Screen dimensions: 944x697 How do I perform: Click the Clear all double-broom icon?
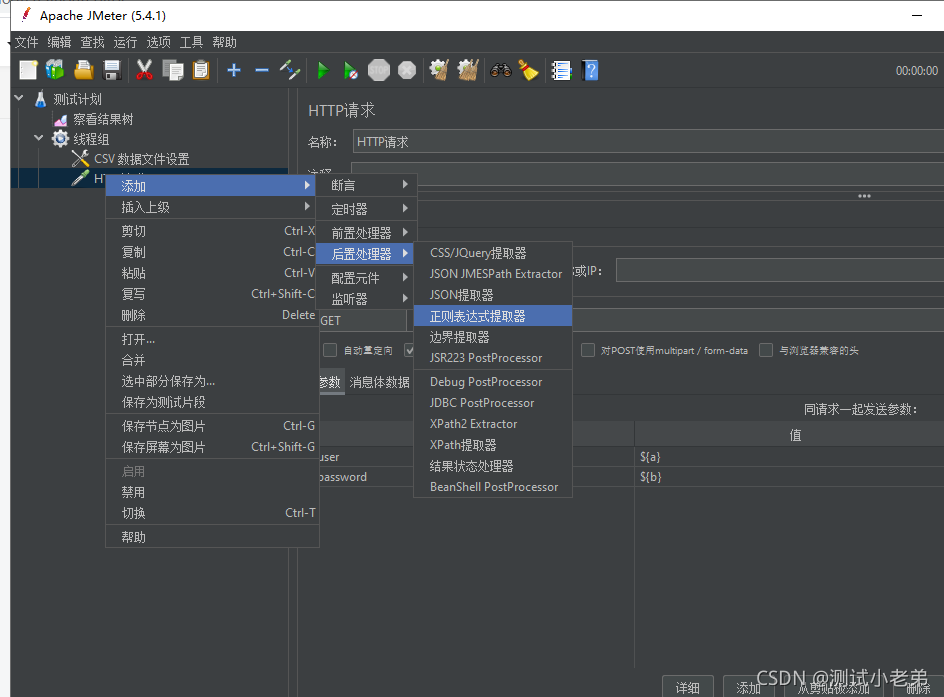pyautogui.click(x=468, y=70)
